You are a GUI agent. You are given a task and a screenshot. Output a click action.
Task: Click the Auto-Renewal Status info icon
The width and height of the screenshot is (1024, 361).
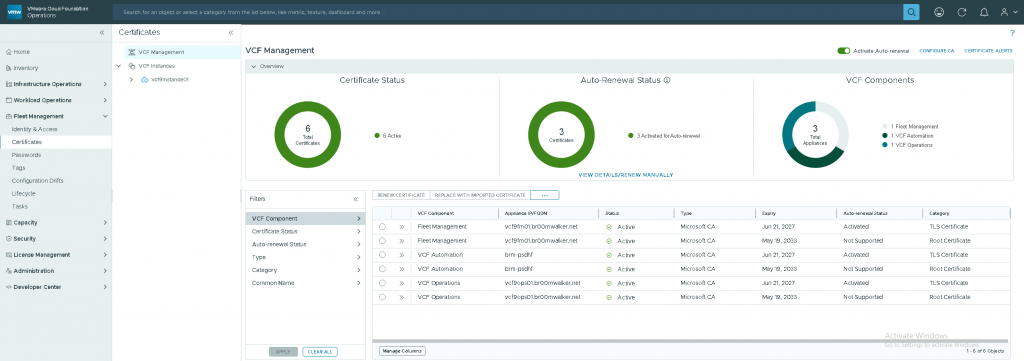click(x=667, y=80)
